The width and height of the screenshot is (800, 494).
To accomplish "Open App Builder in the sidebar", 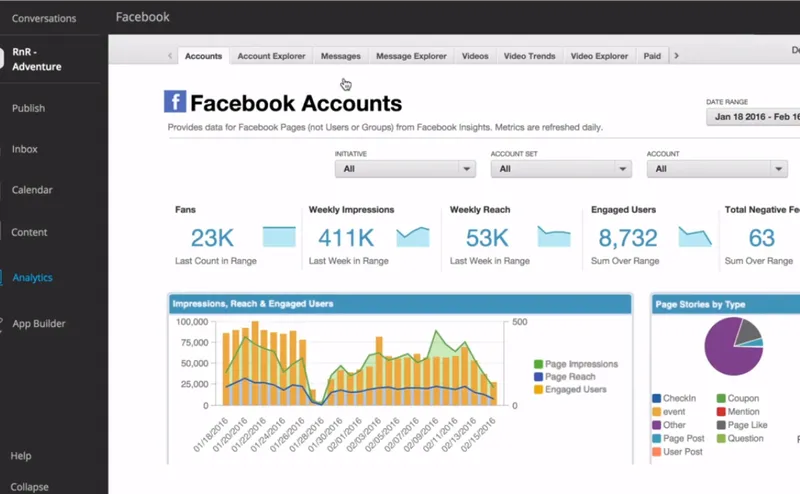I will (x=39, y=324).
